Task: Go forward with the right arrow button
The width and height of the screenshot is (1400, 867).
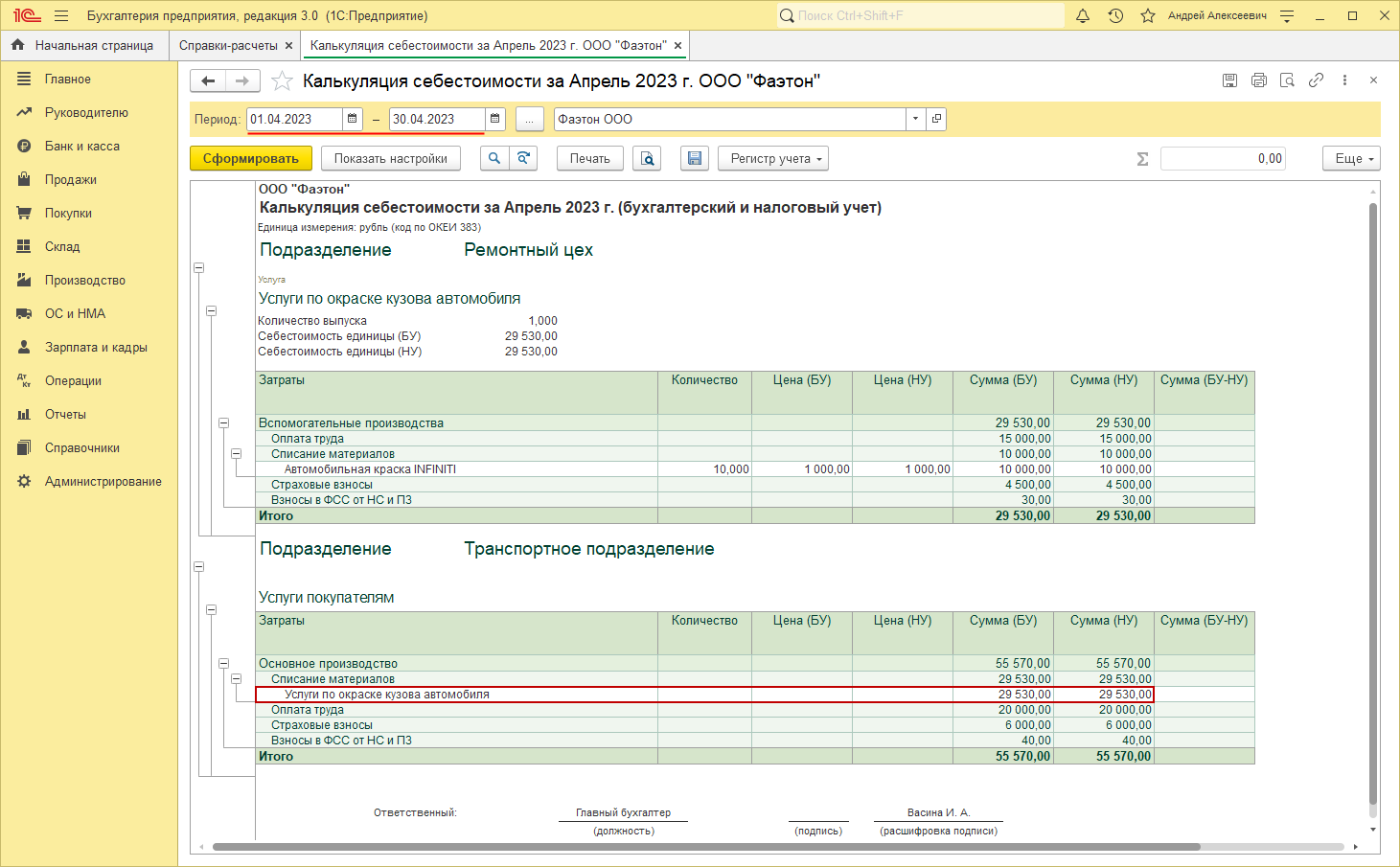Action: (242, 81)
